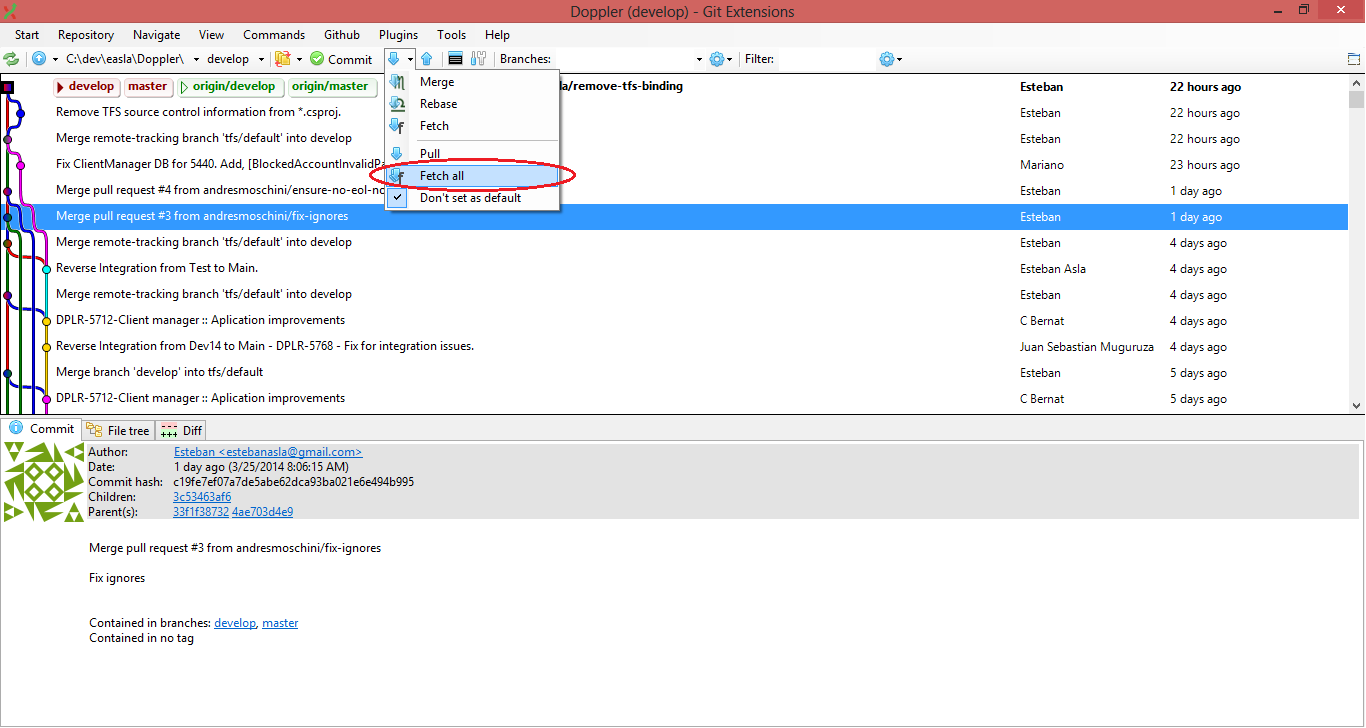Follow the develop branch link in details
The height and width of the screenshot is (728, 1366).
(235, 623)
